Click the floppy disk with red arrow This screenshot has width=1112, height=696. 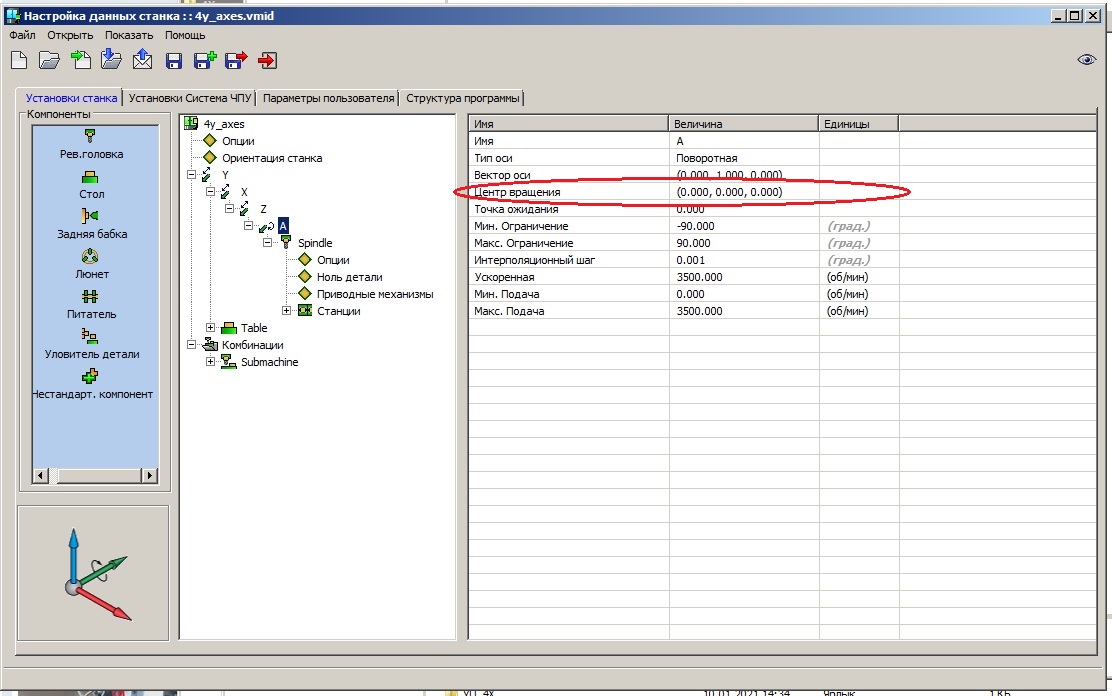[236, 60]
